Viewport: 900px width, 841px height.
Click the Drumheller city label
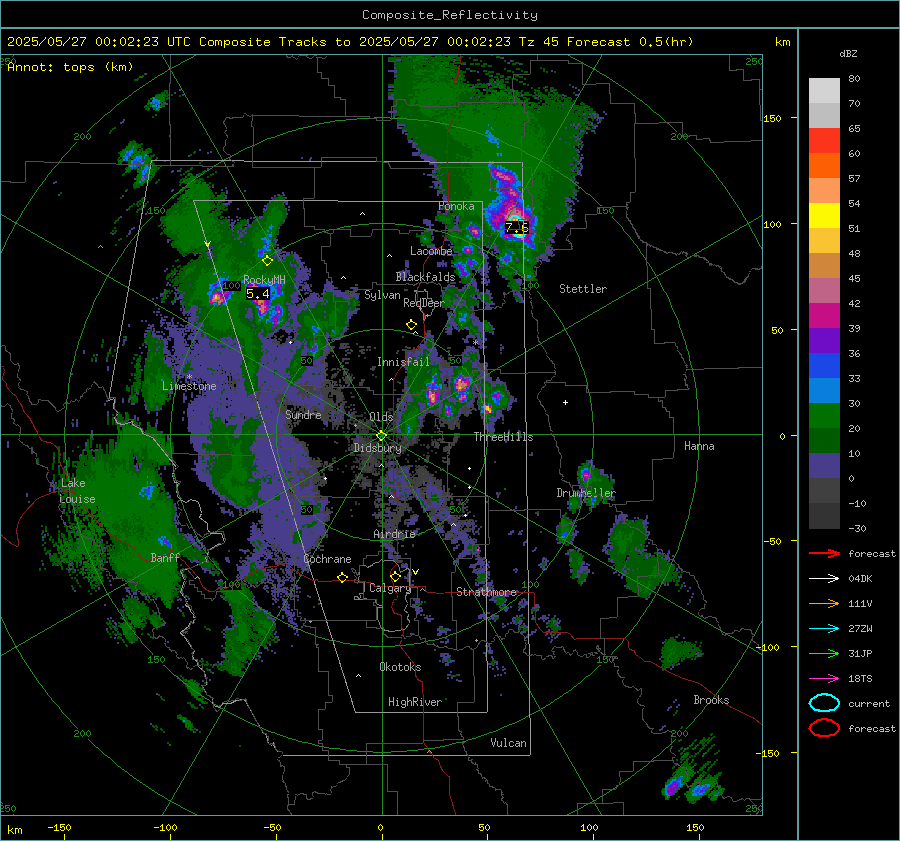(x=586, y=493)
